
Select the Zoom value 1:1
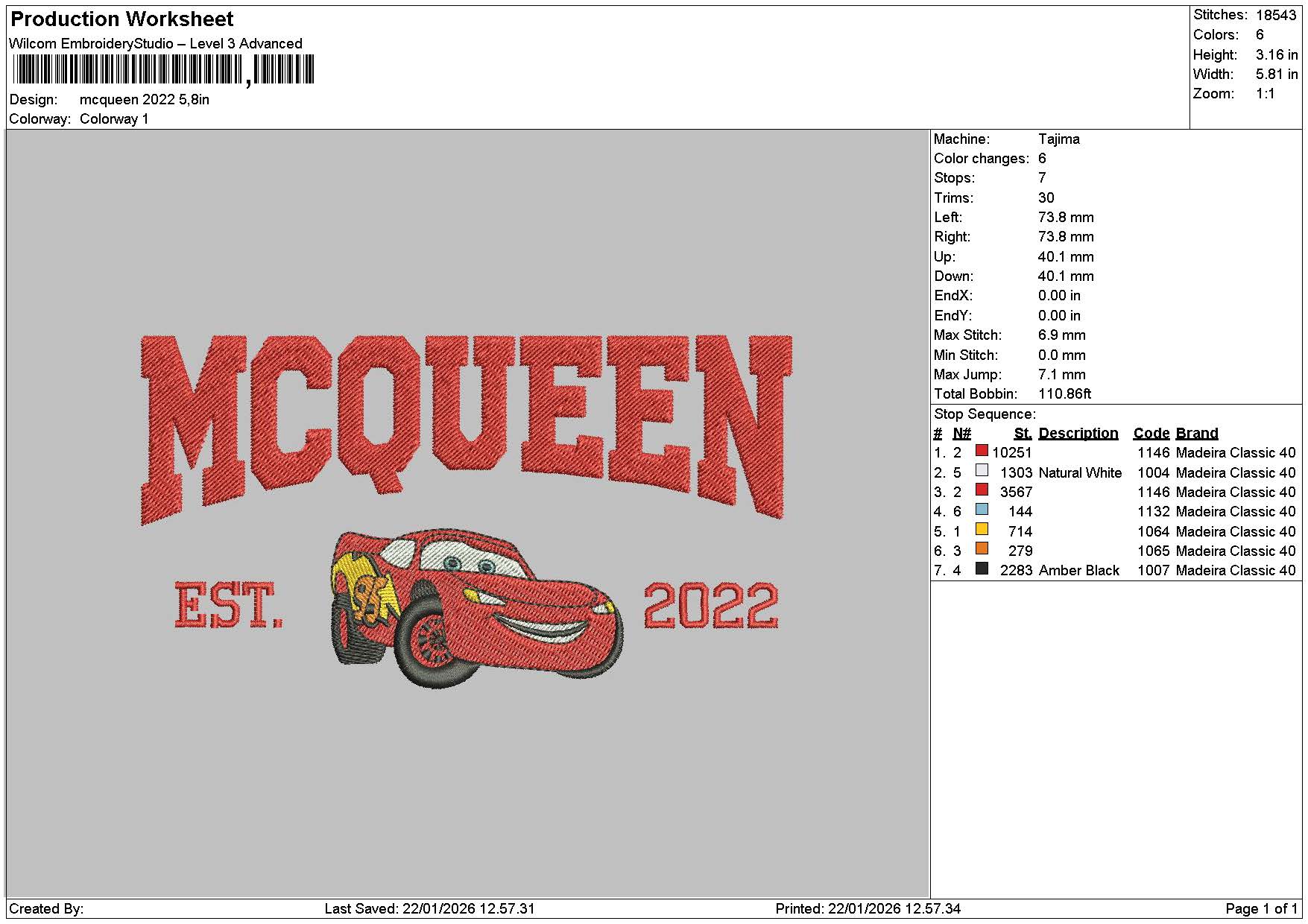tap(1265, 94)
